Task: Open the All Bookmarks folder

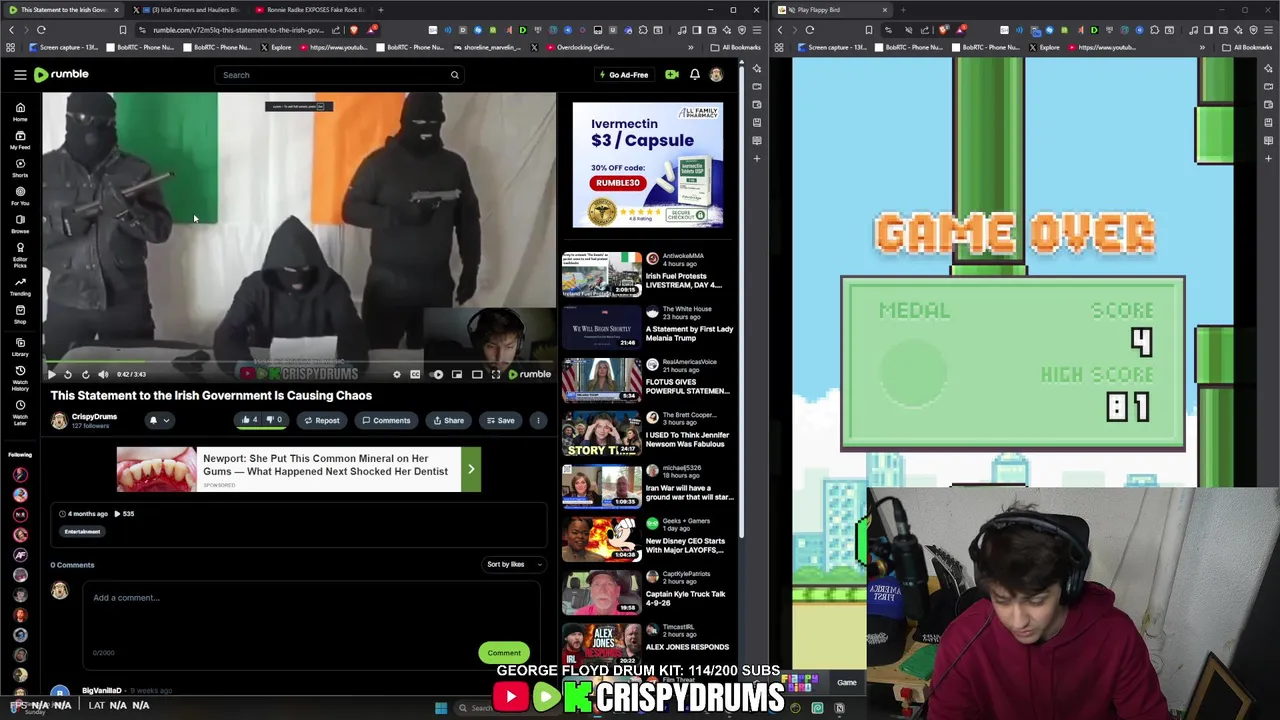Action: pos(736,47)
